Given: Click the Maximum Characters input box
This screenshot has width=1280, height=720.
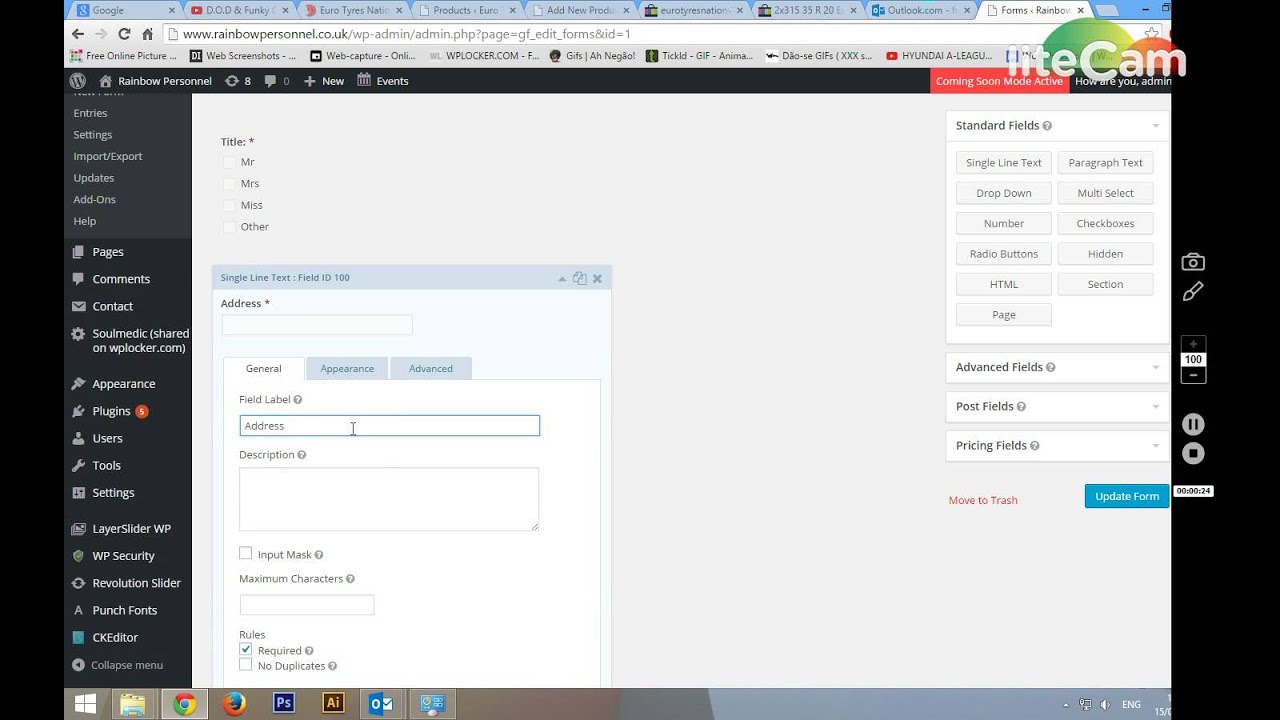Looking at the screenshot, I should coord(307,605).
